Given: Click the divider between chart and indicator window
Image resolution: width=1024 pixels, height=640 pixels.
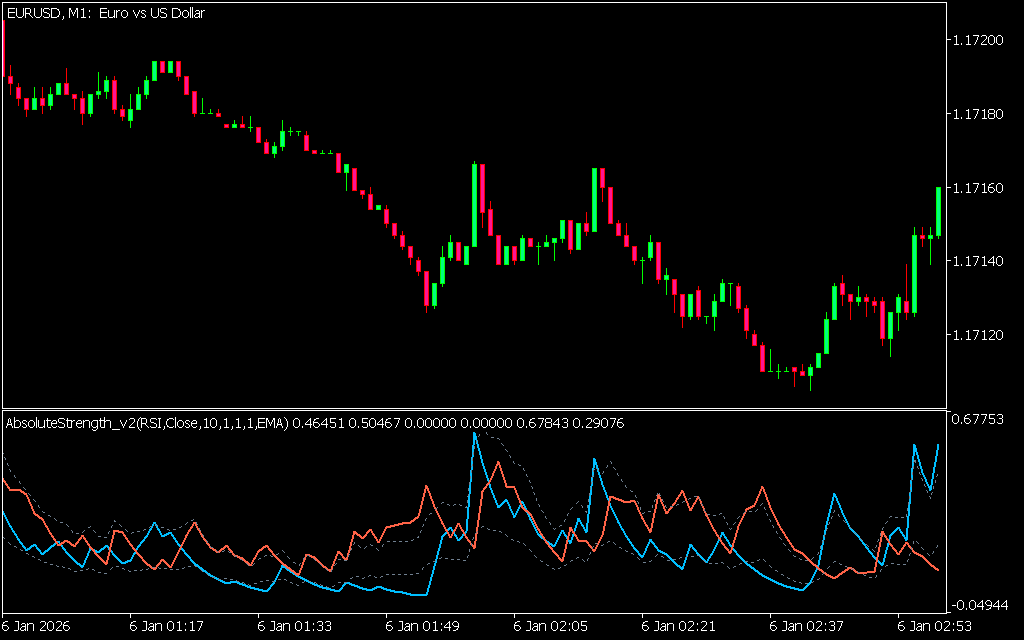Looking at the screenshot, I should click(472, 407).
